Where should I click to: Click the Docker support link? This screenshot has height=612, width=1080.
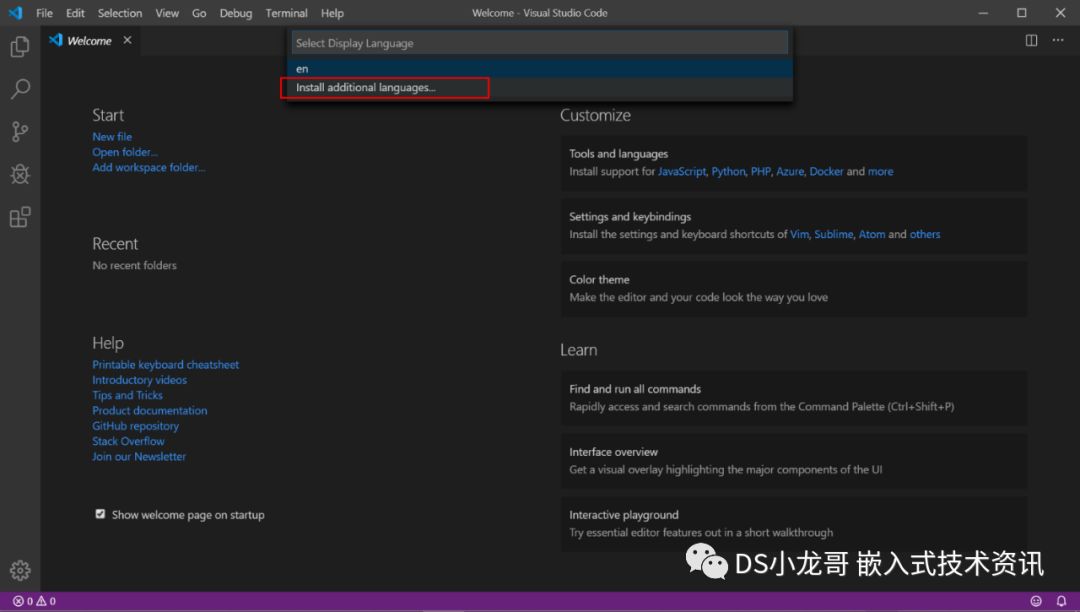pyautogui.click(x=826, y=171)
